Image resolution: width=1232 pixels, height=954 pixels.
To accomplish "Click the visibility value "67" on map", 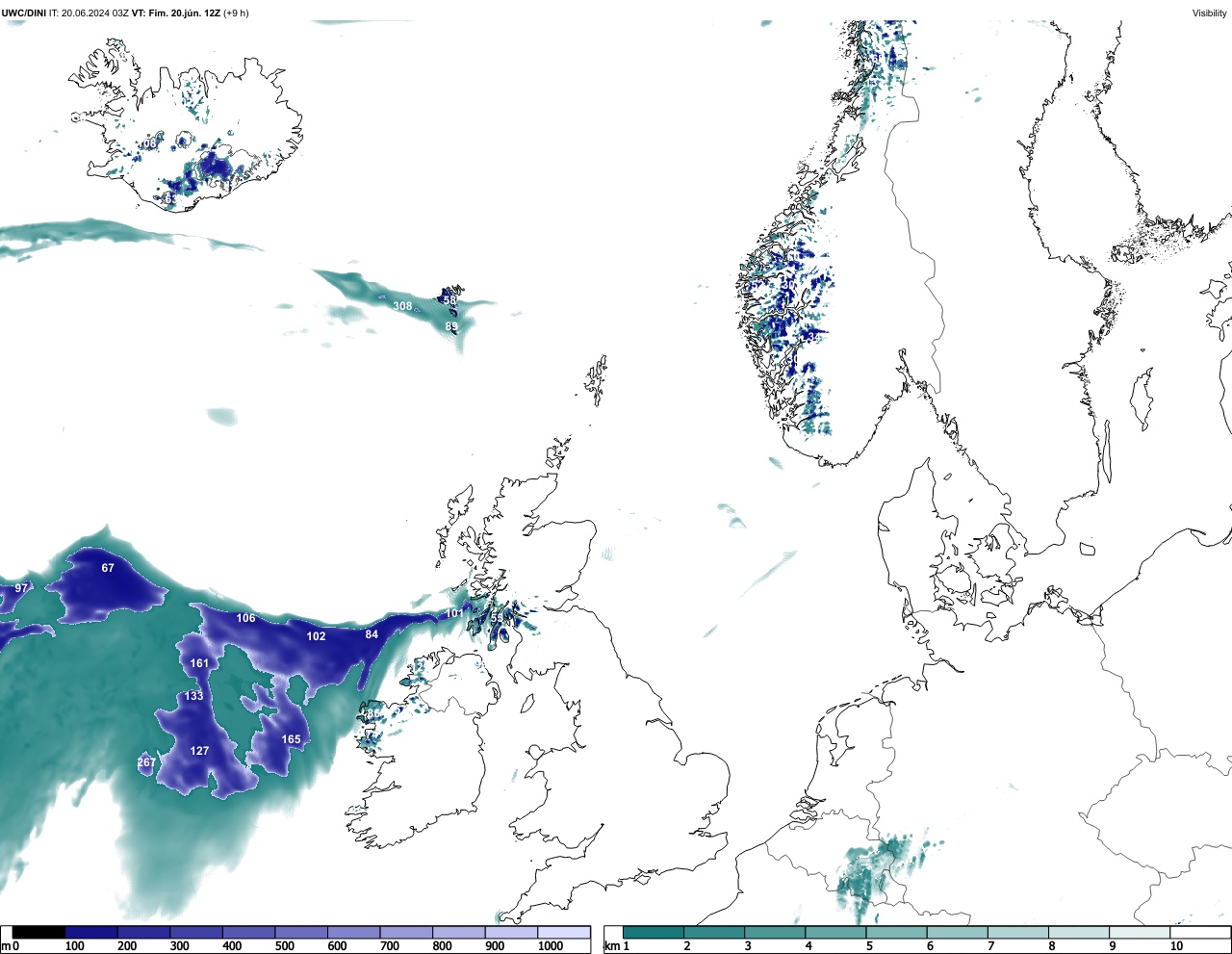I will (x=108, y=568).
